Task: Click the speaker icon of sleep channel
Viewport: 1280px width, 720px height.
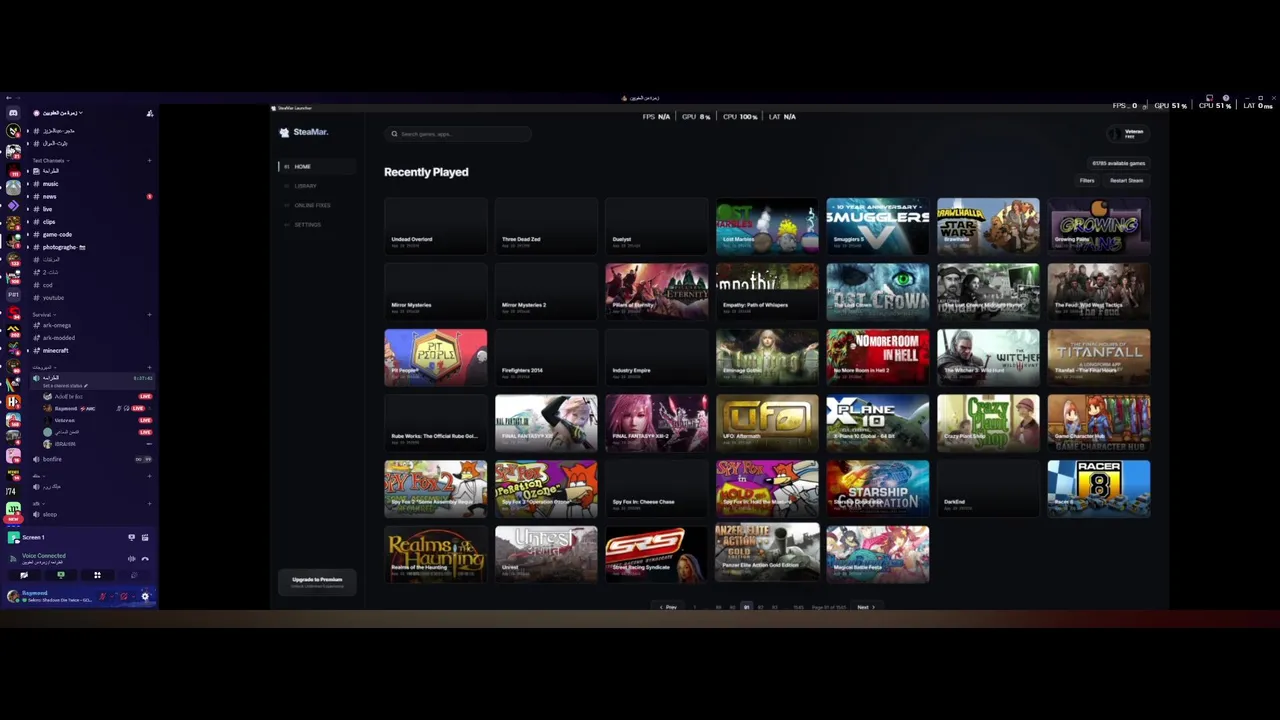Action: point(36,514)
